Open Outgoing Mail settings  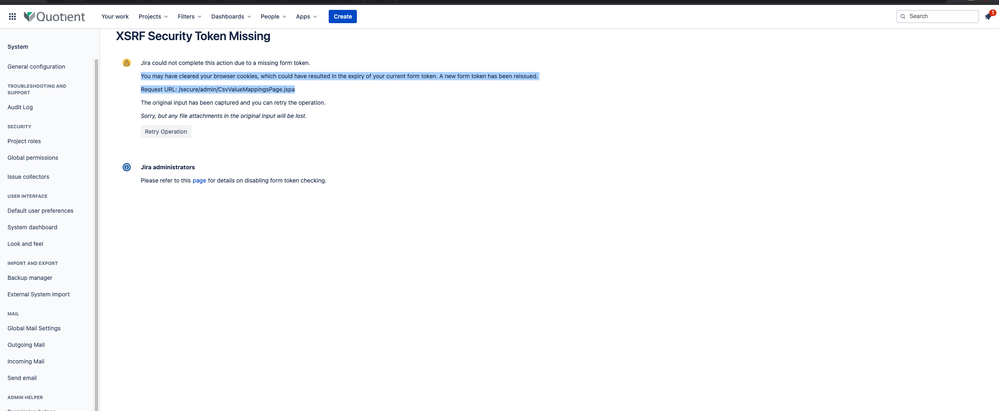pos(26,345)
